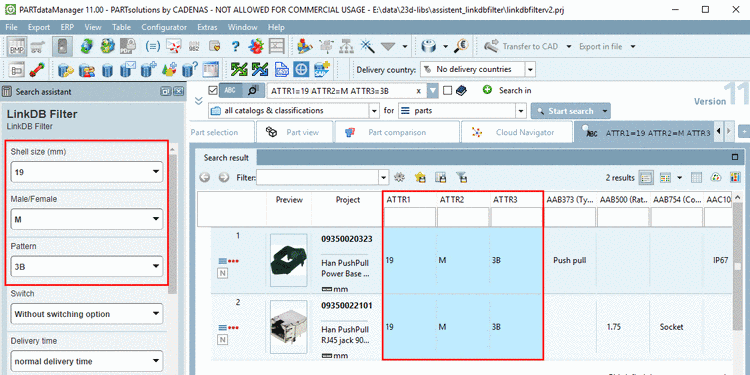The height and width of the screenshot is (375, 750).
Task: Click the bar chart icon in results toolbar
Action: click(x=734, y=178)
